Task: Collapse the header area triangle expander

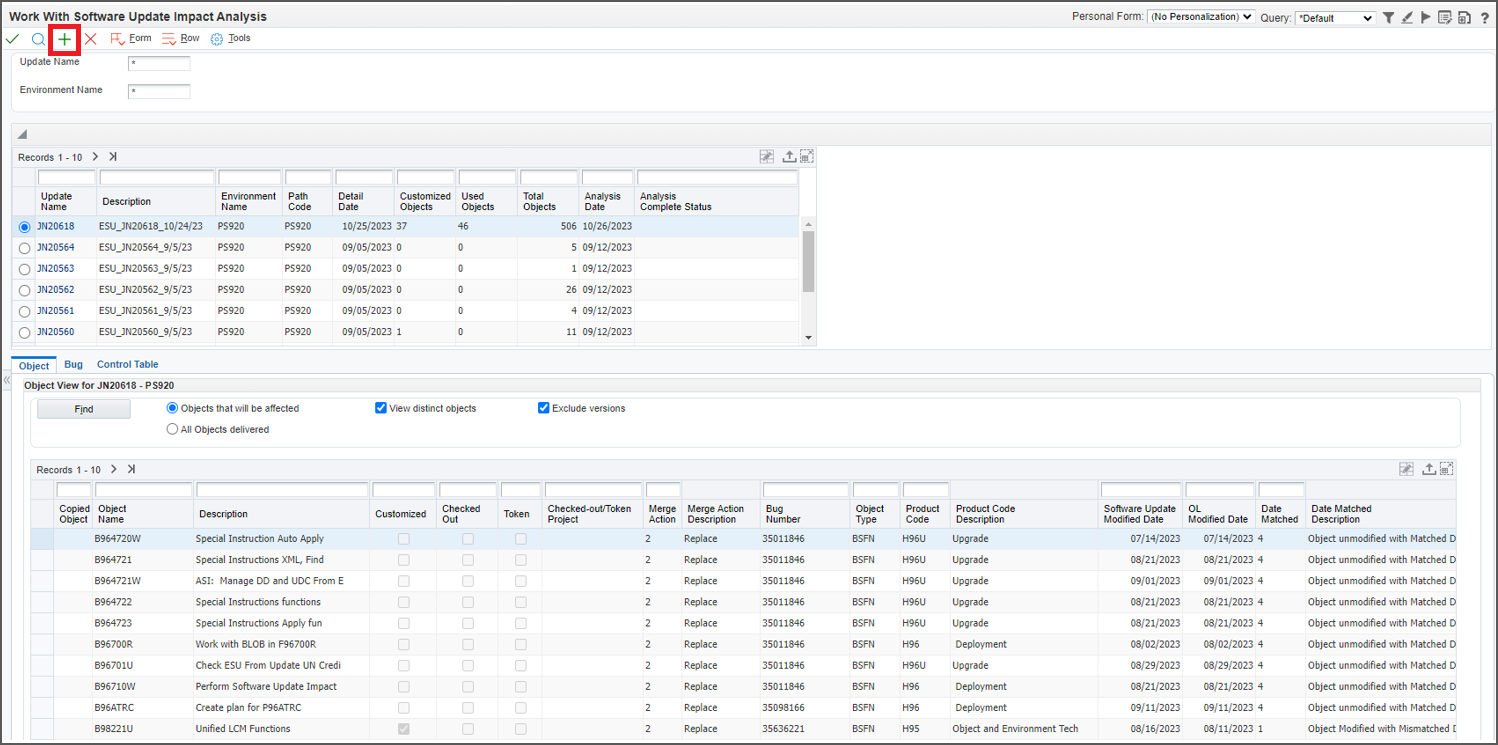Action: 22,135
